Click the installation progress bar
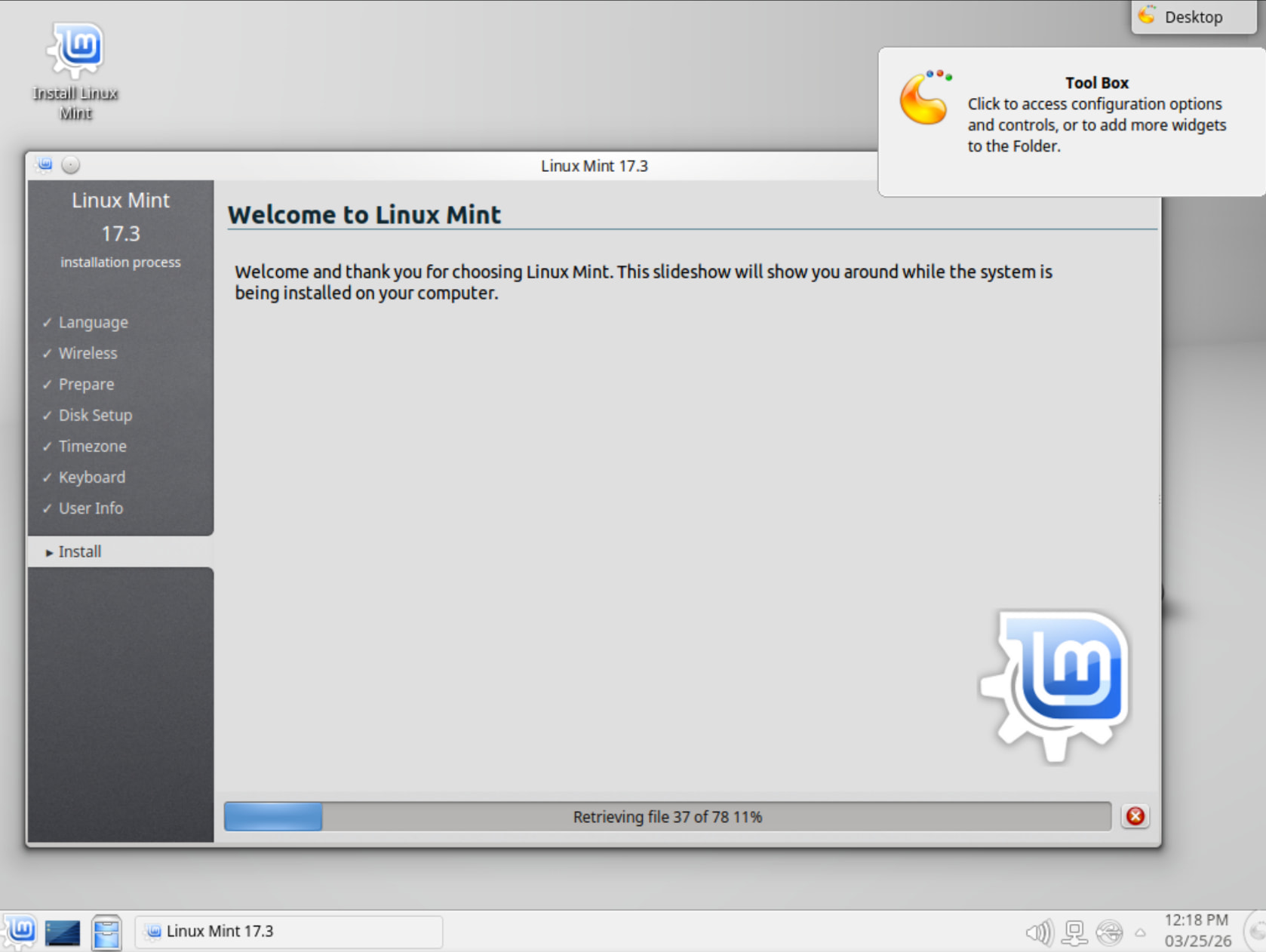Screen dimensions: 1266x952 pyautogui.click(x=667, y=816)
